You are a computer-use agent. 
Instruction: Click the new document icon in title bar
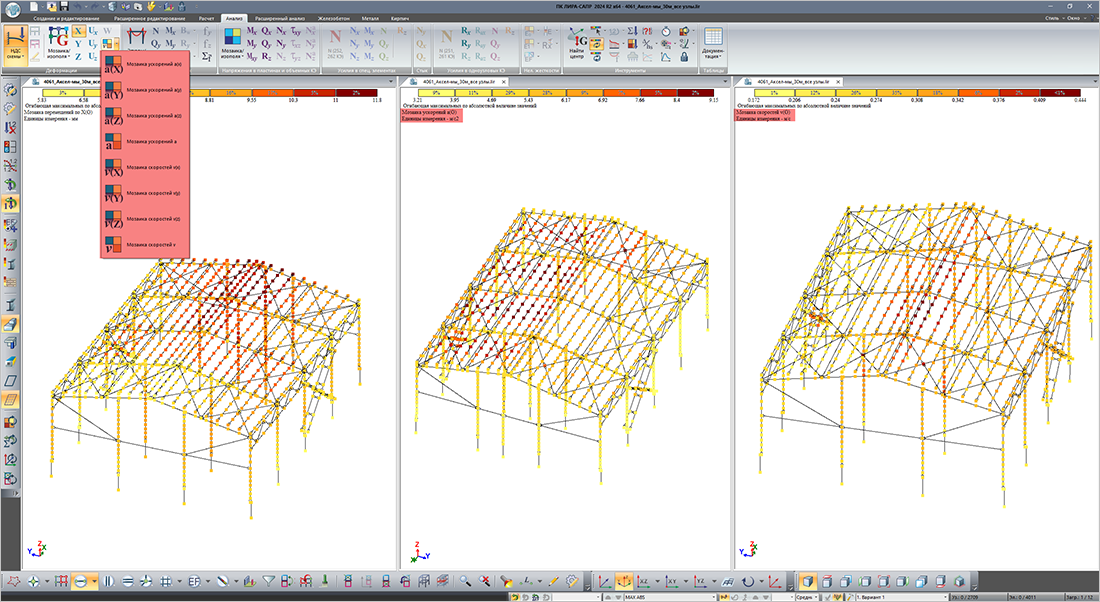35,6
